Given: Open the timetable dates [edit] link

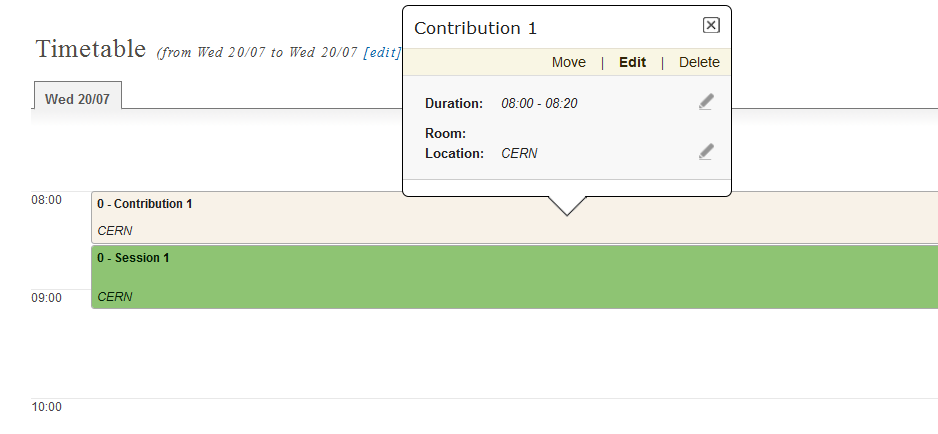Looking at the screenshot, I should [382, 52].
